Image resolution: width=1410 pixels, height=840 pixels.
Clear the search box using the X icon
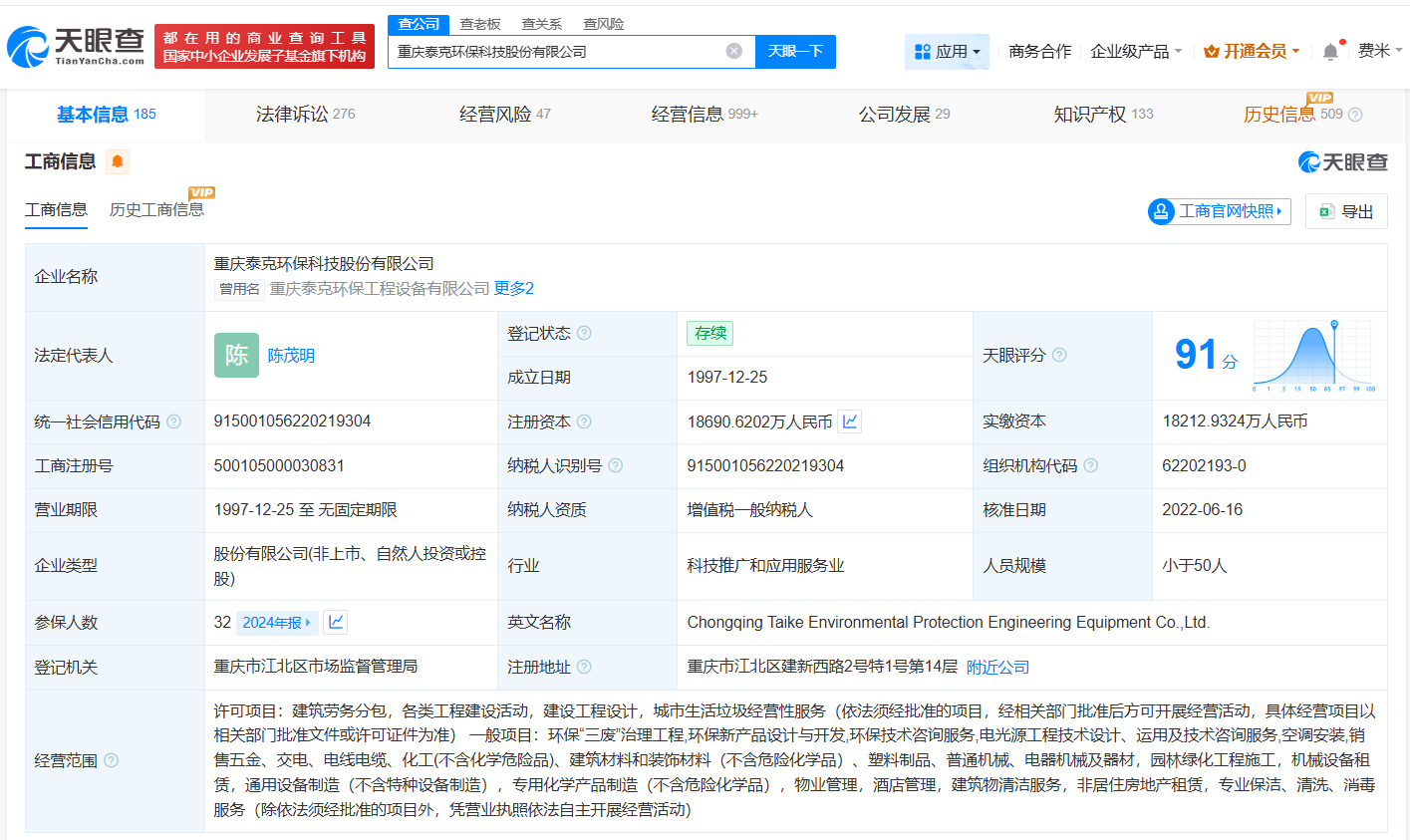(x=734, y=51)
